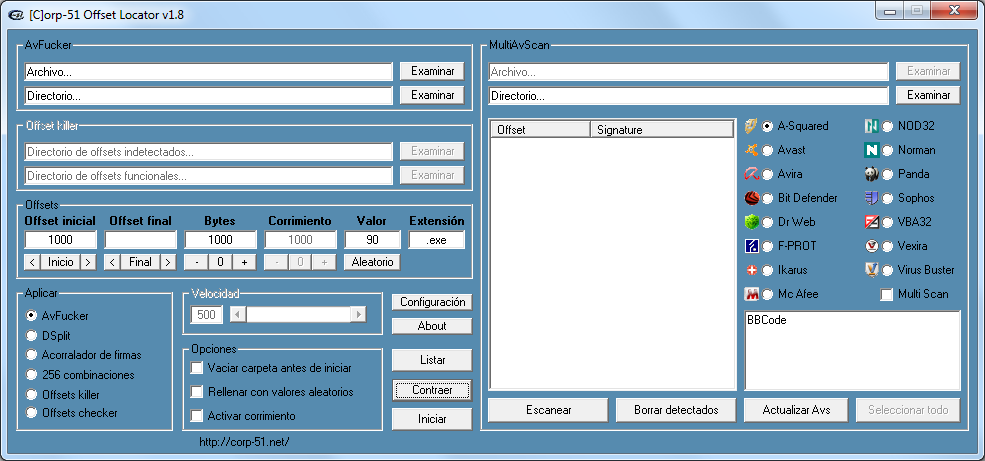Click the Extensión field showing .exe
Viewport: 985px width, 461px height.
click(437, 239)
